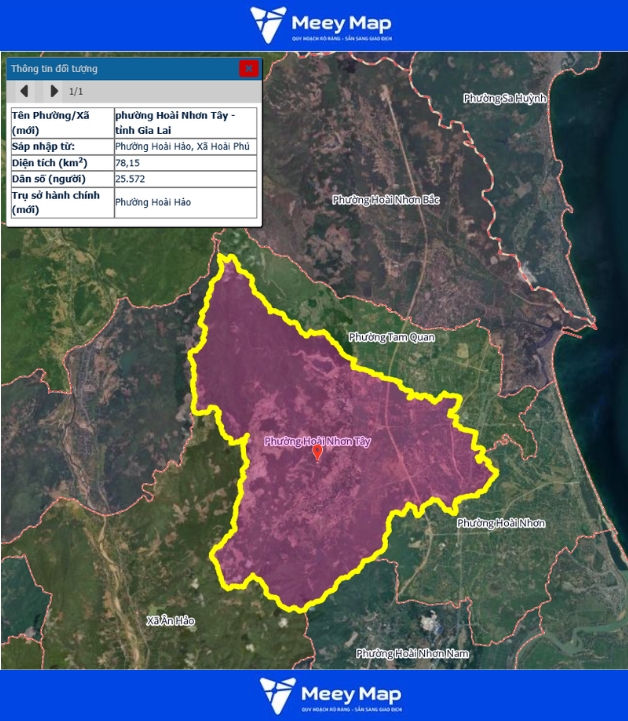Click the red location pin marker
This screenshot has height=721, width=628.
click(318, 453)
